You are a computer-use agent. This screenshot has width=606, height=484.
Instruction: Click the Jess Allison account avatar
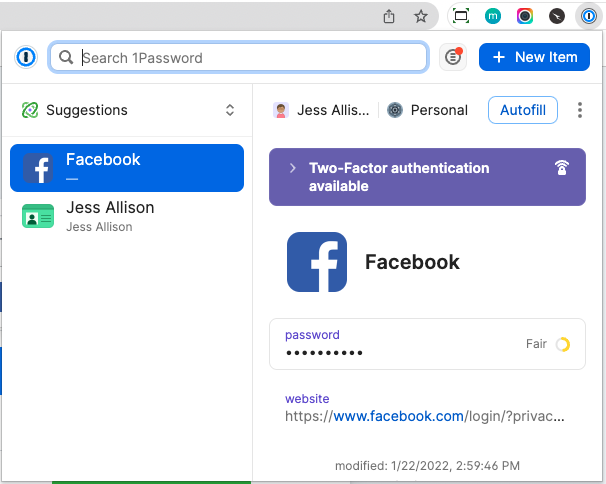pos(281,110)
